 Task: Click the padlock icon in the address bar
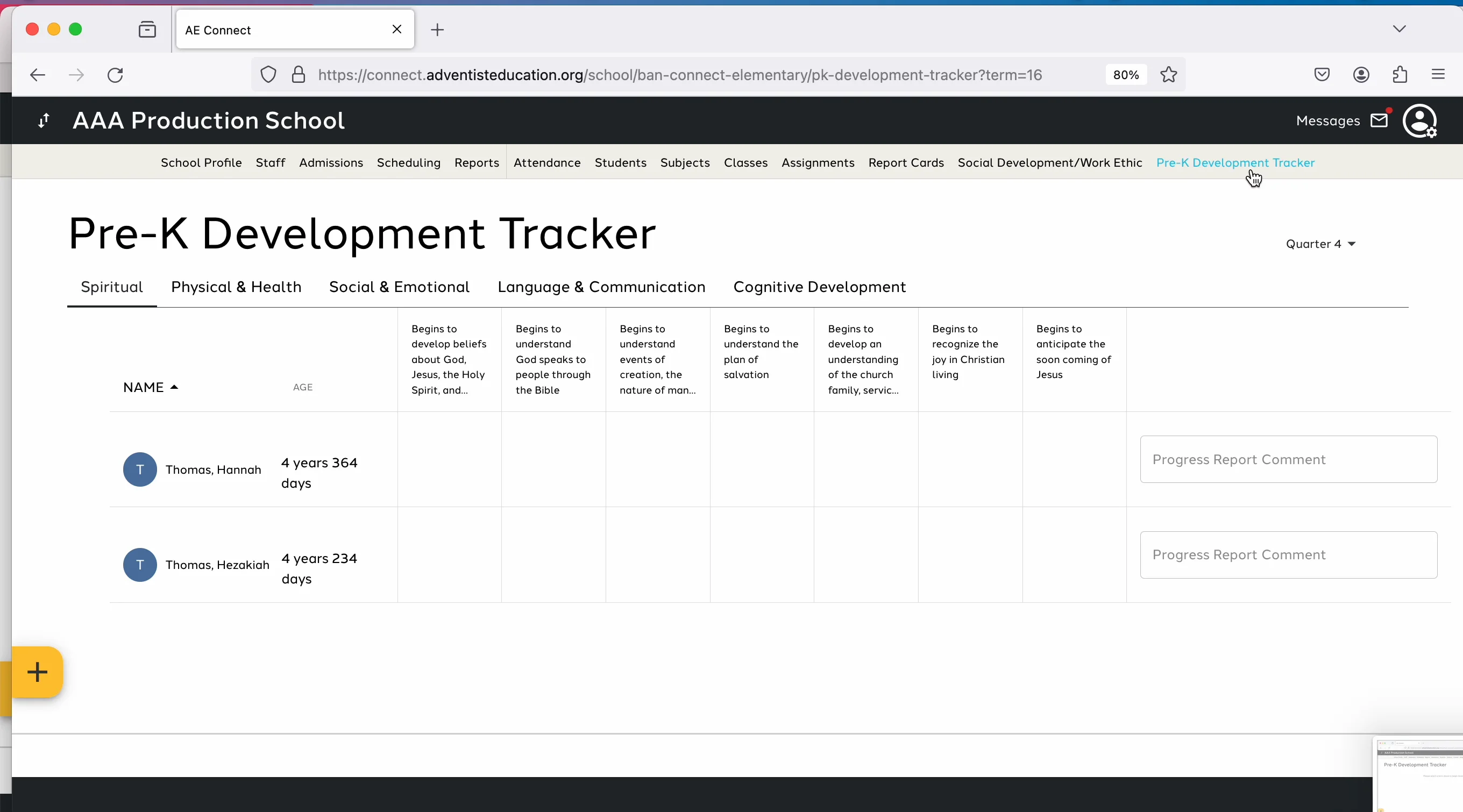coord(297,75)
